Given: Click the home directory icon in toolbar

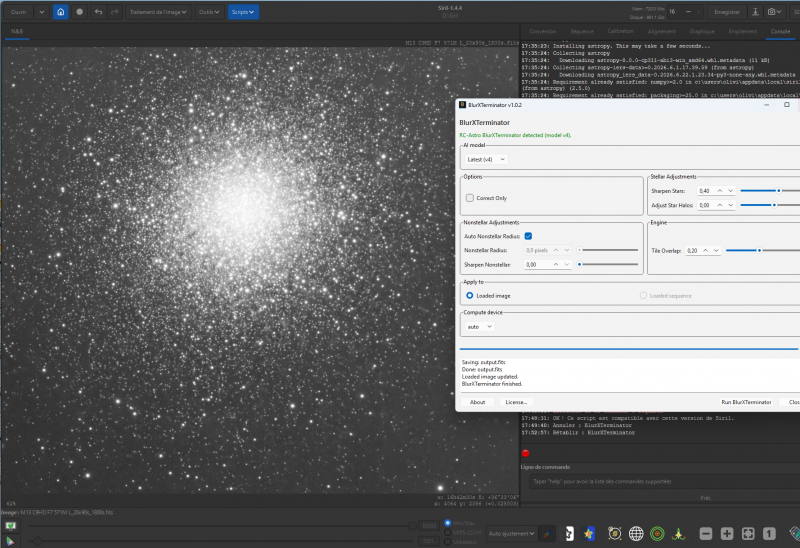Looking at the screenshot, I should point(61,12).
